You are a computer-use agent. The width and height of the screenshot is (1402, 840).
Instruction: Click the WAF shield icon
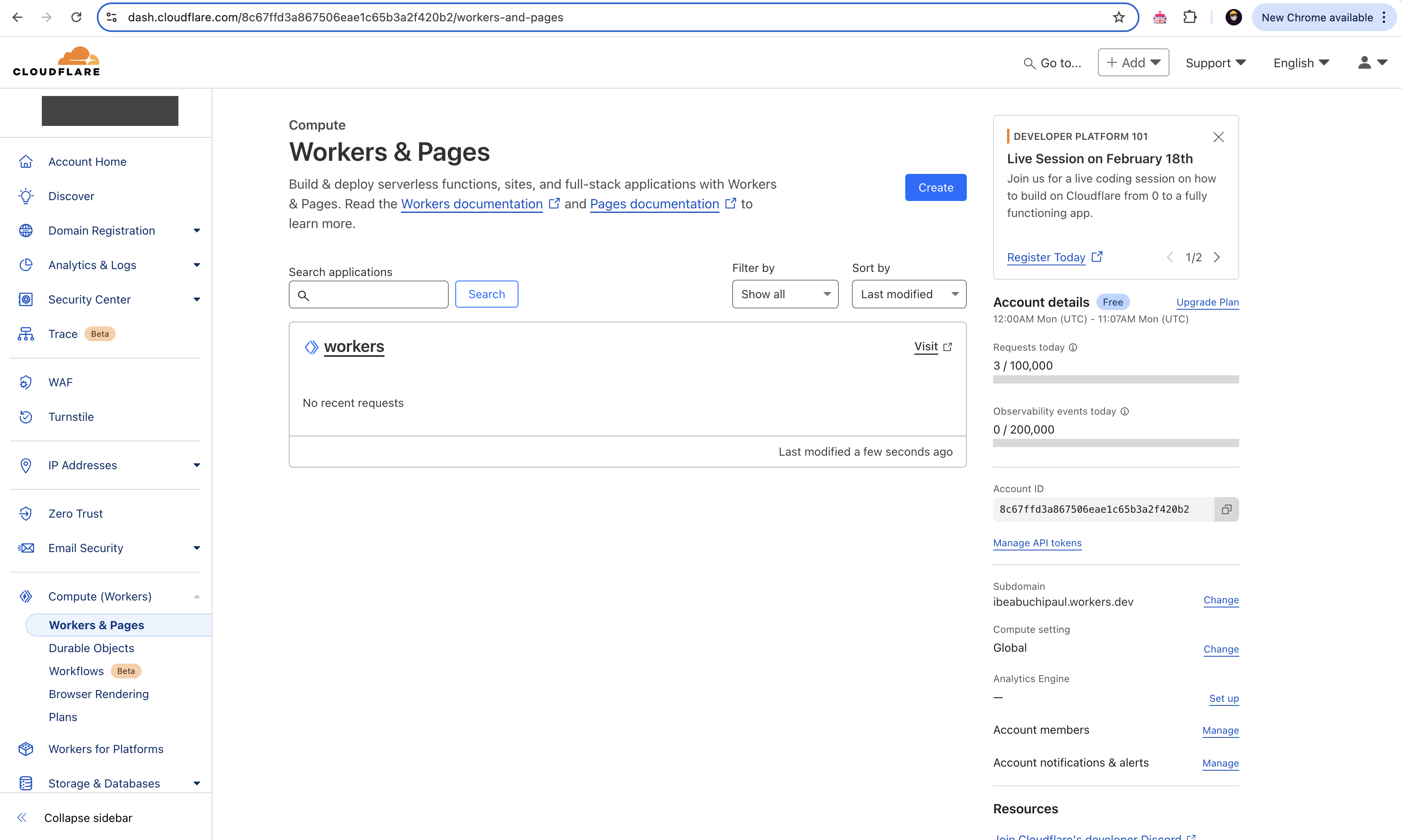click(25, 382)
